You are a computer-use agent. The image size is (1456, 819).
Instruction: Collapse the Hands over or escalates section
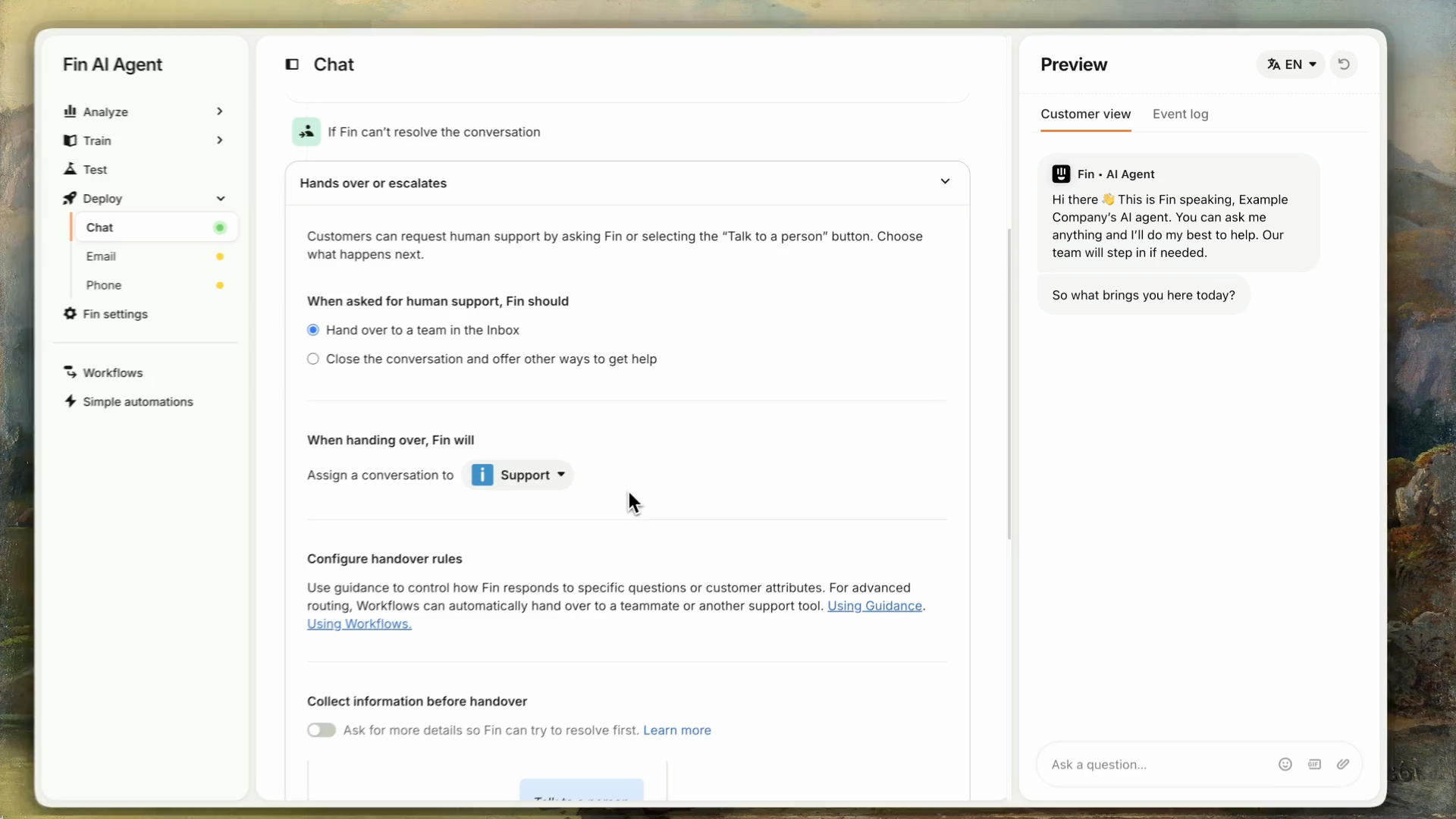[945, 181]
